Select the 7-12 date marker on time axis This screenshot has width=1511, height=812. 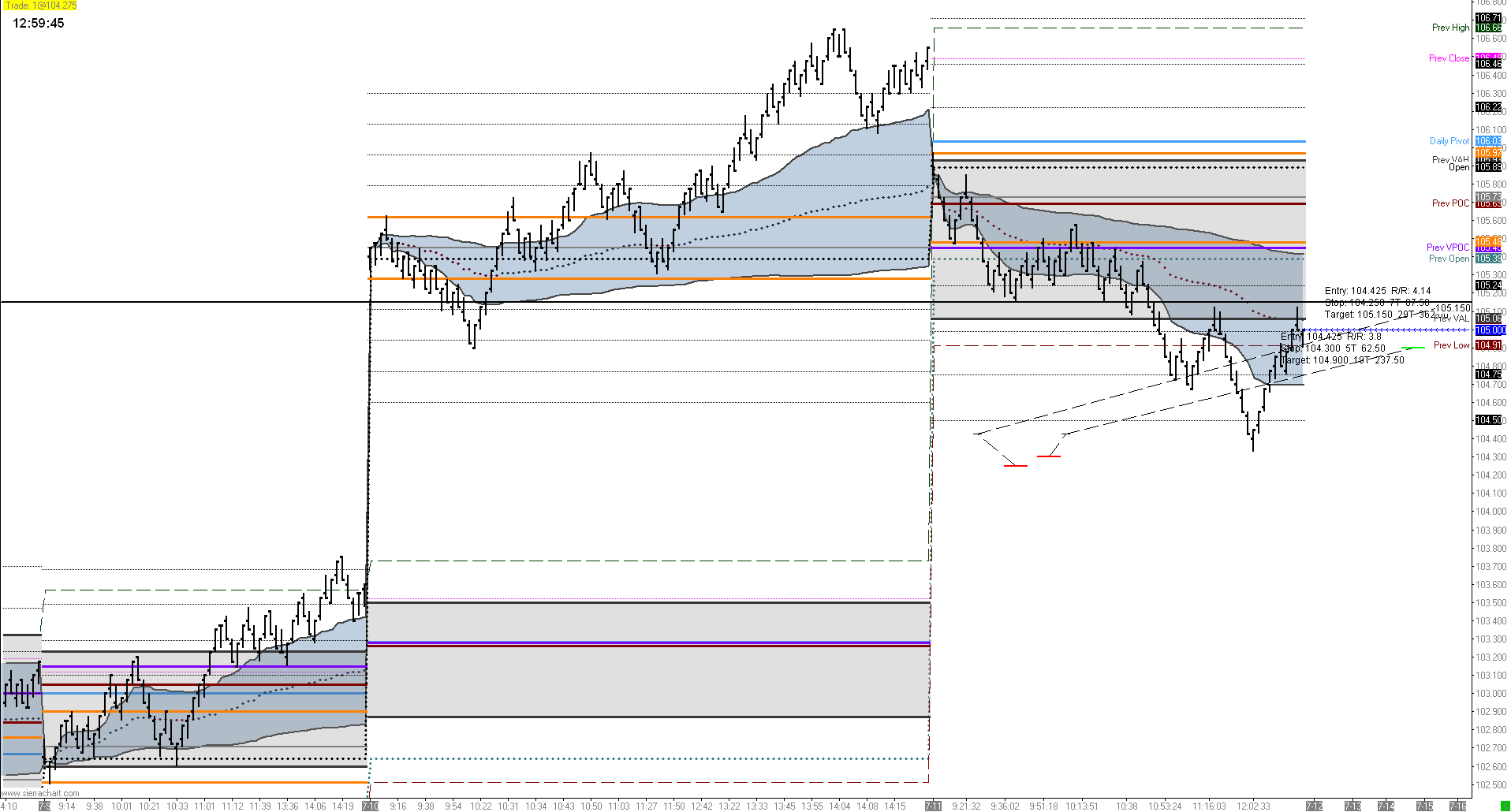(x=1314, y=806)
